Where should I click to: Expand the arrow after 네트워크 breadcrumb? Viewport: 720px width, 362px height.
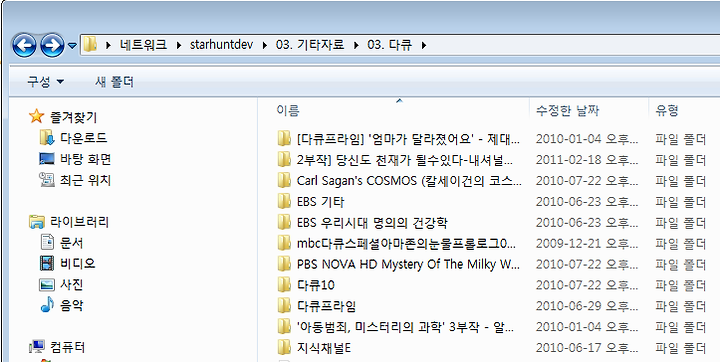pyautogui.click(x=179, y=45)
